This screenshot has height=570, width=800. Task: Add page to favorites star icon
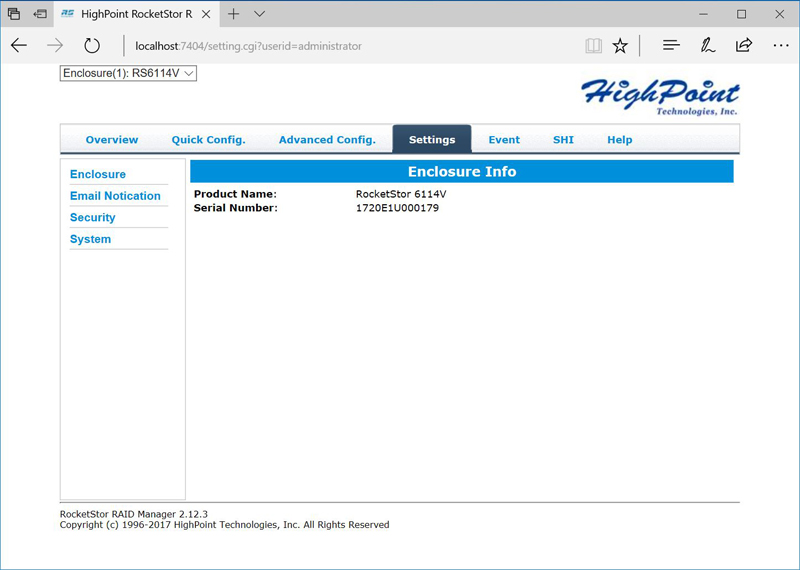[x=620, y=46]
